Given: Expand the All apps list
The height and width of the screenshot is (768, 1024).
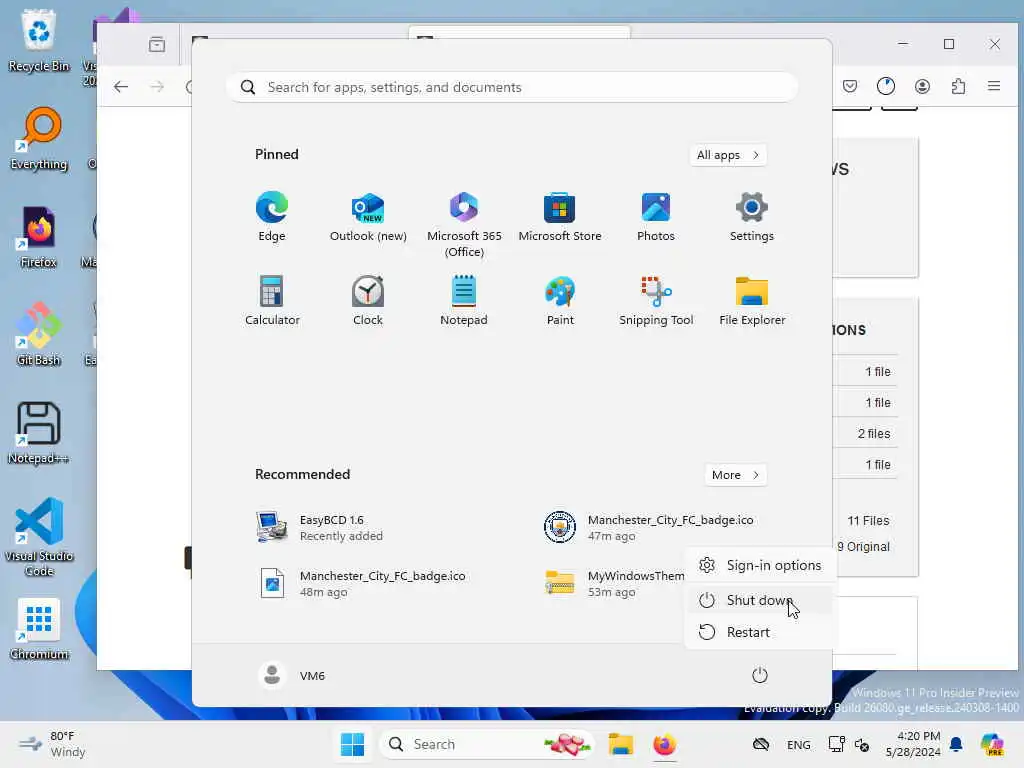Looking at the screenshot, I should pyautogui.click(x=728, y=155).
